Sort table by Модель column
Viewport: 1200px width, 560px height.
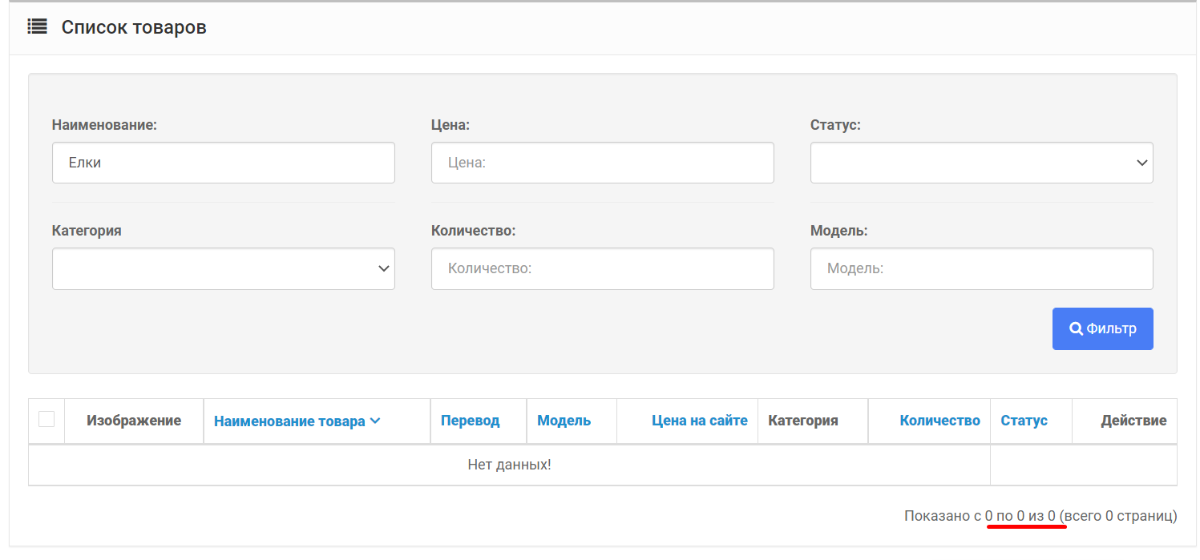[x=564, y=421]
